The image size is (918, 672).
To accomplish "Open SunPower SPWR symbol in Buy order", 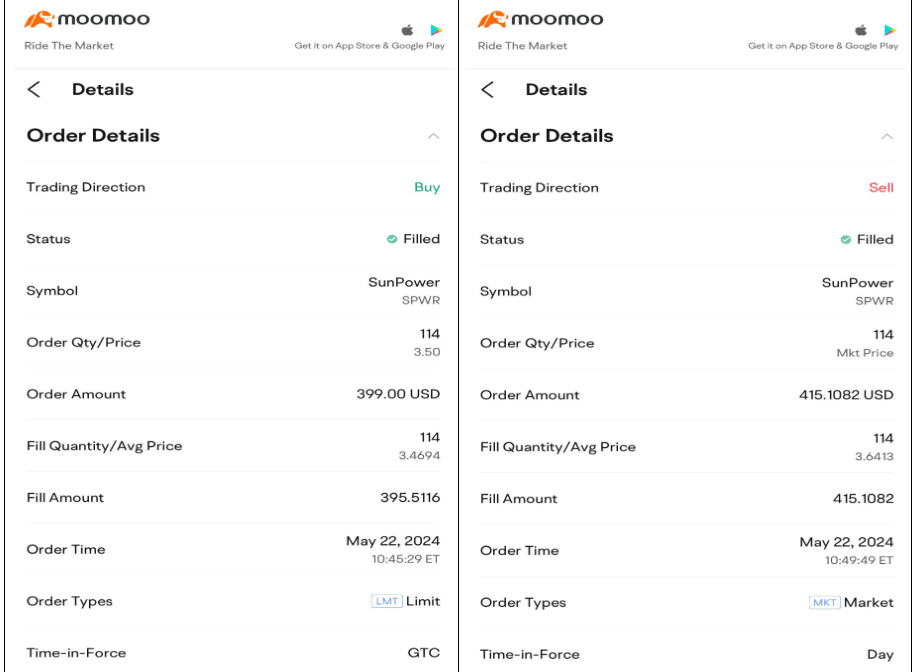I will click(x=404, y=290).
